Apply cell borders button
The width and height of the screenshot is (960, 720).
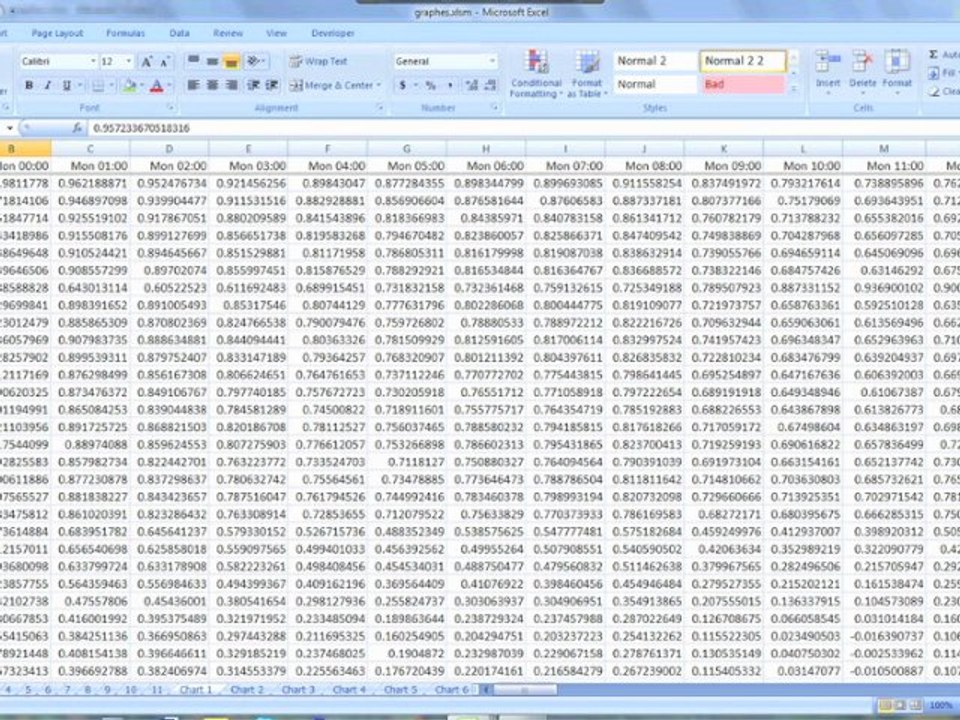[98, 86]
